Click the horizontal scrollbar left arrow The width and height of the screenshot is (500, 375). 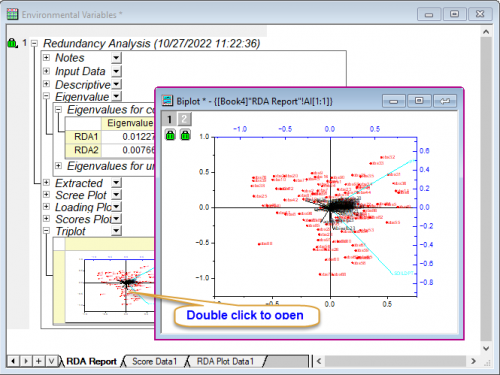tap(319, 361)
